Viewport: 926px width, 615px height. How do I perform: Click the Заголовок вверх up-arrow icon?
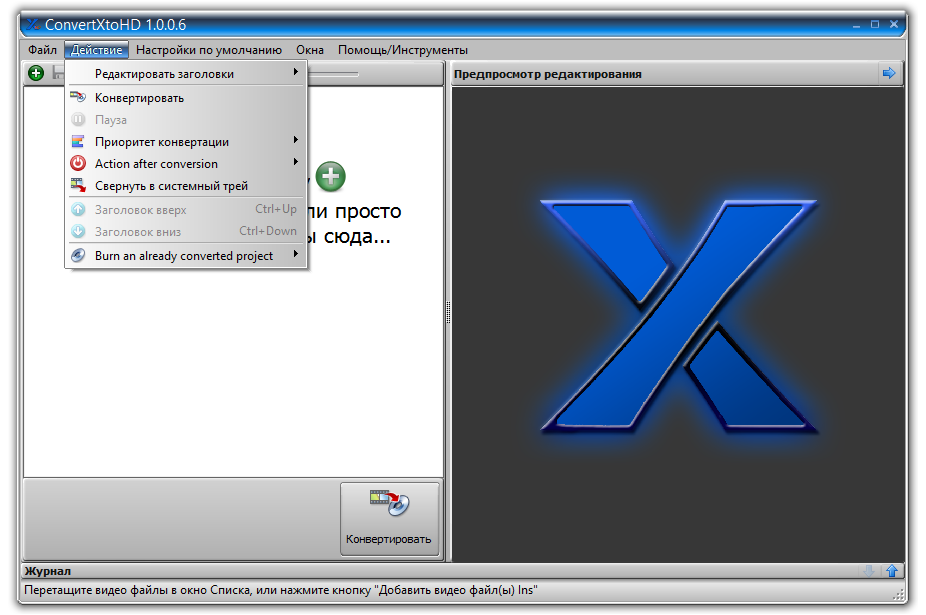click(x=78, y=209)
